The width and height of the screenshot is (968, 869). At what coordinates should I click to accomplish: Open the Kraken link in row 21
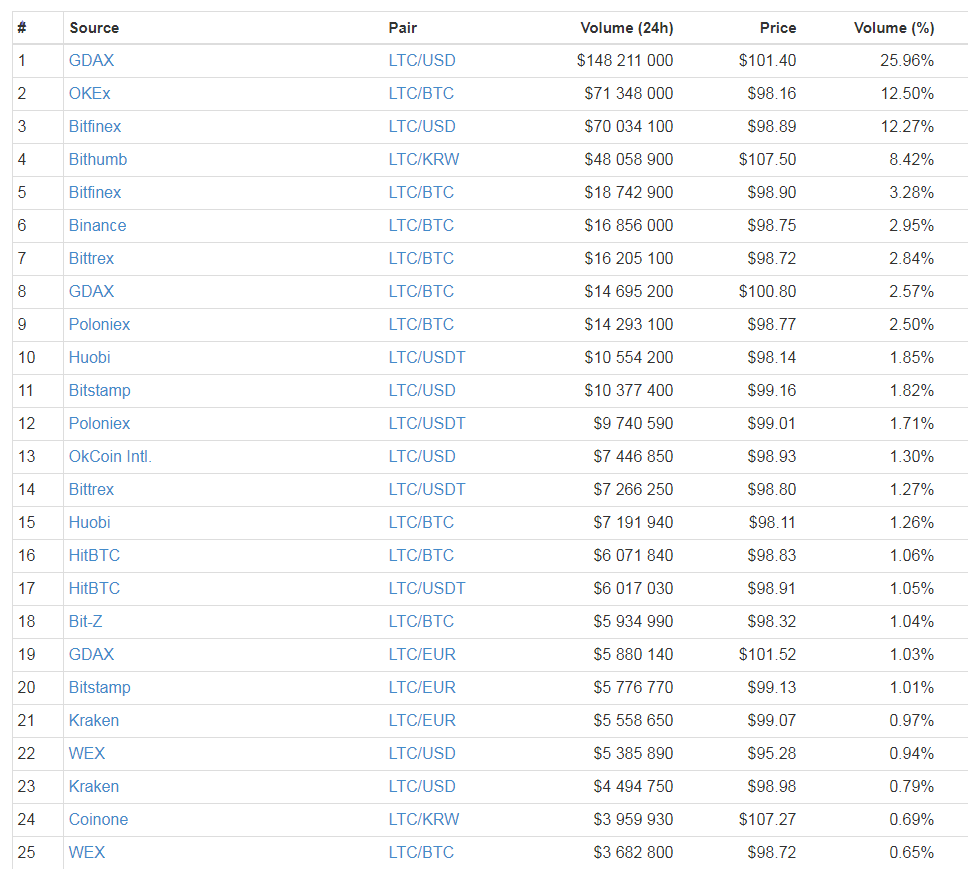[94, 721]
